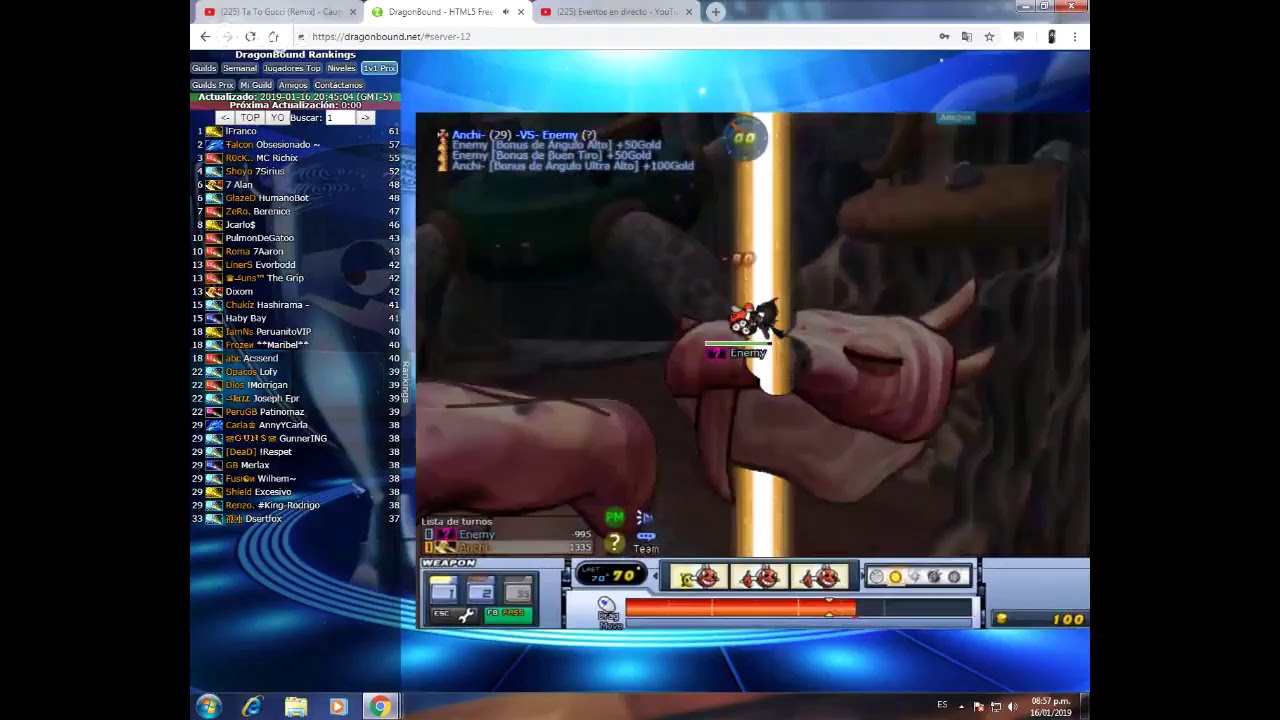Click the previous page '<-' ranking button
Image resolution: width=1280 pixels, height=720 pixels.
225,118
